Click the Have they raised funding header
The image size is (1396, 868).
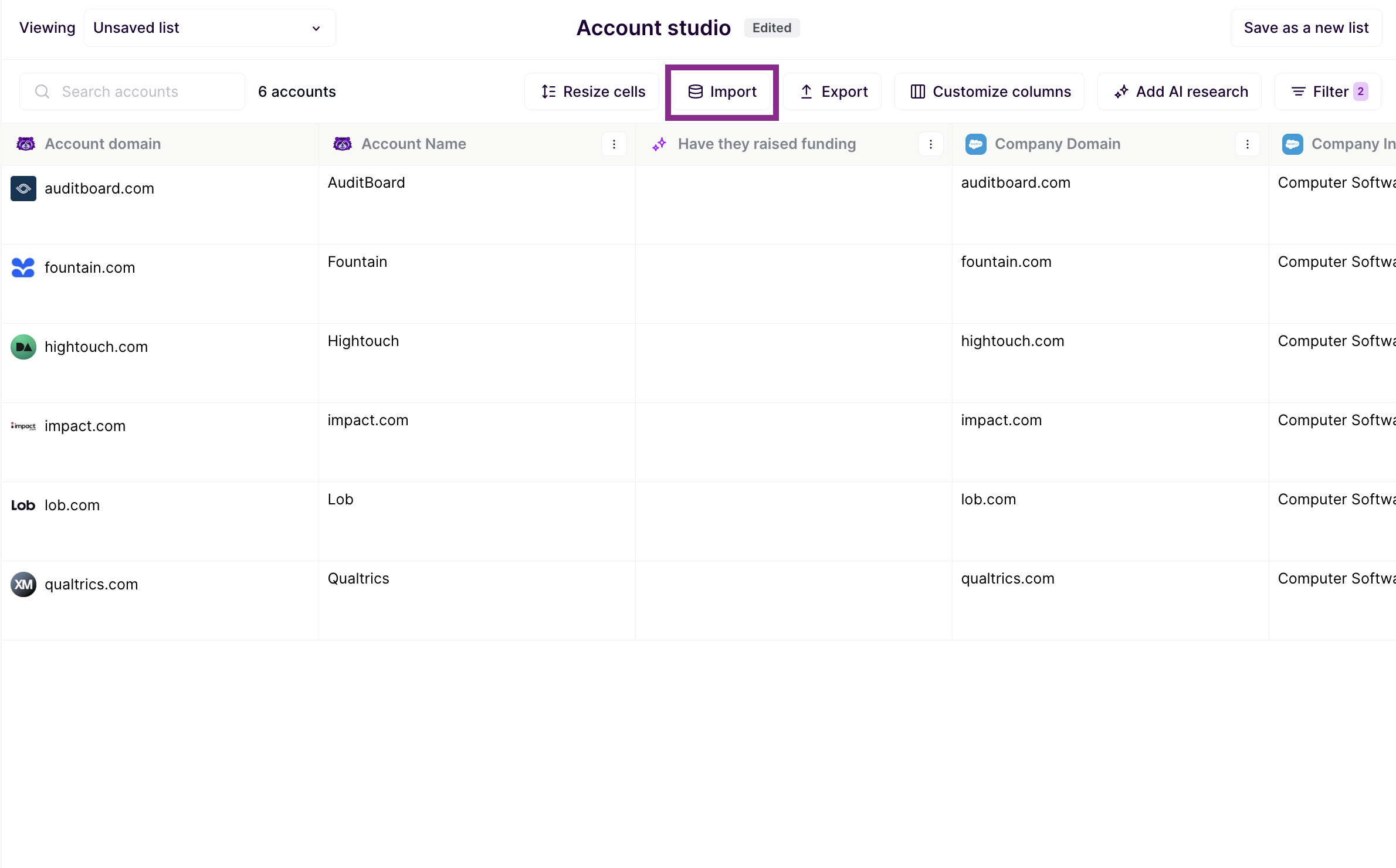coord(794,144)
